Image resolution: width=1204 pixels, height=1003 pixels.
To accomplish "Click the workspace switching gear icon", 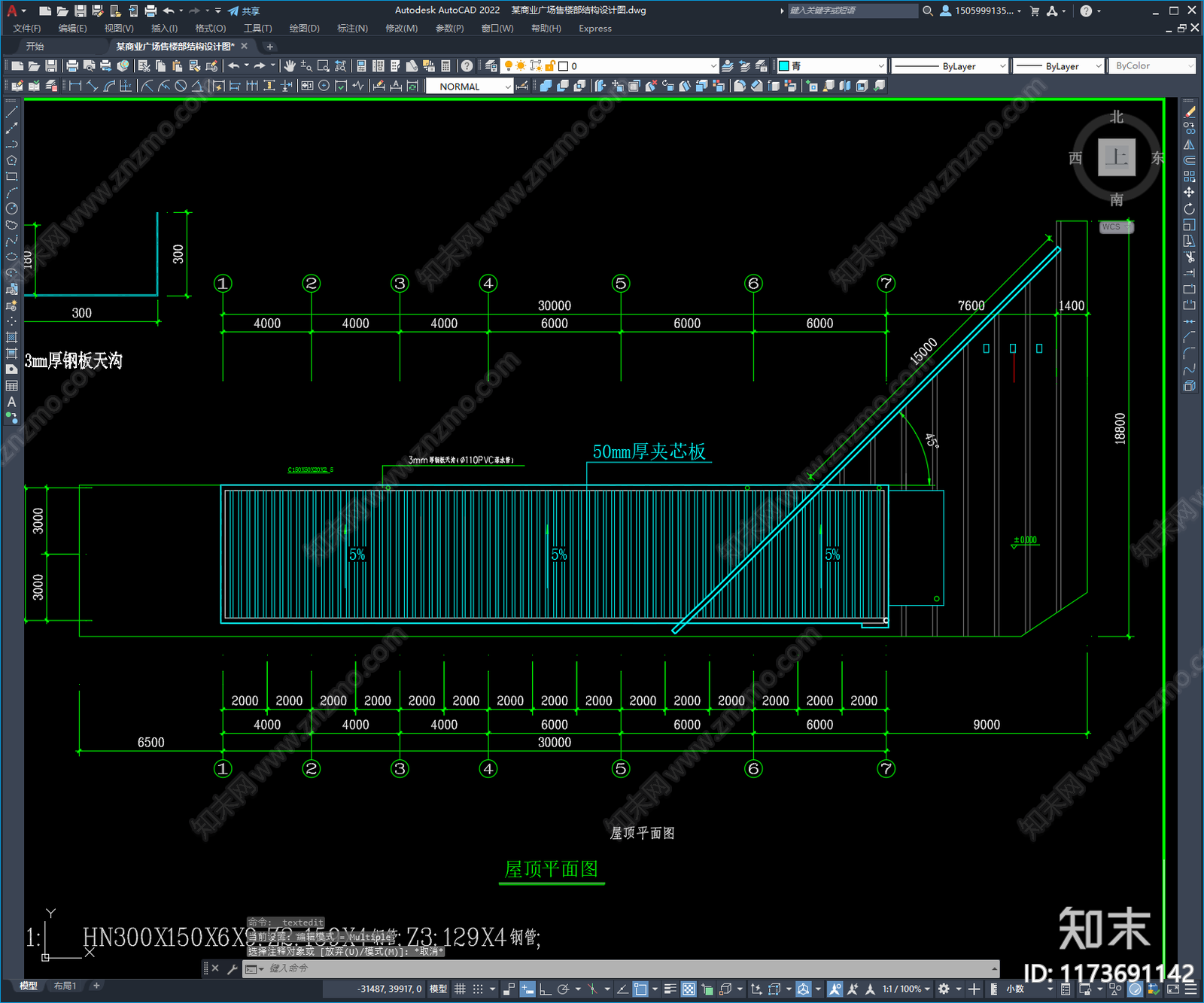I will coord(944,989).
